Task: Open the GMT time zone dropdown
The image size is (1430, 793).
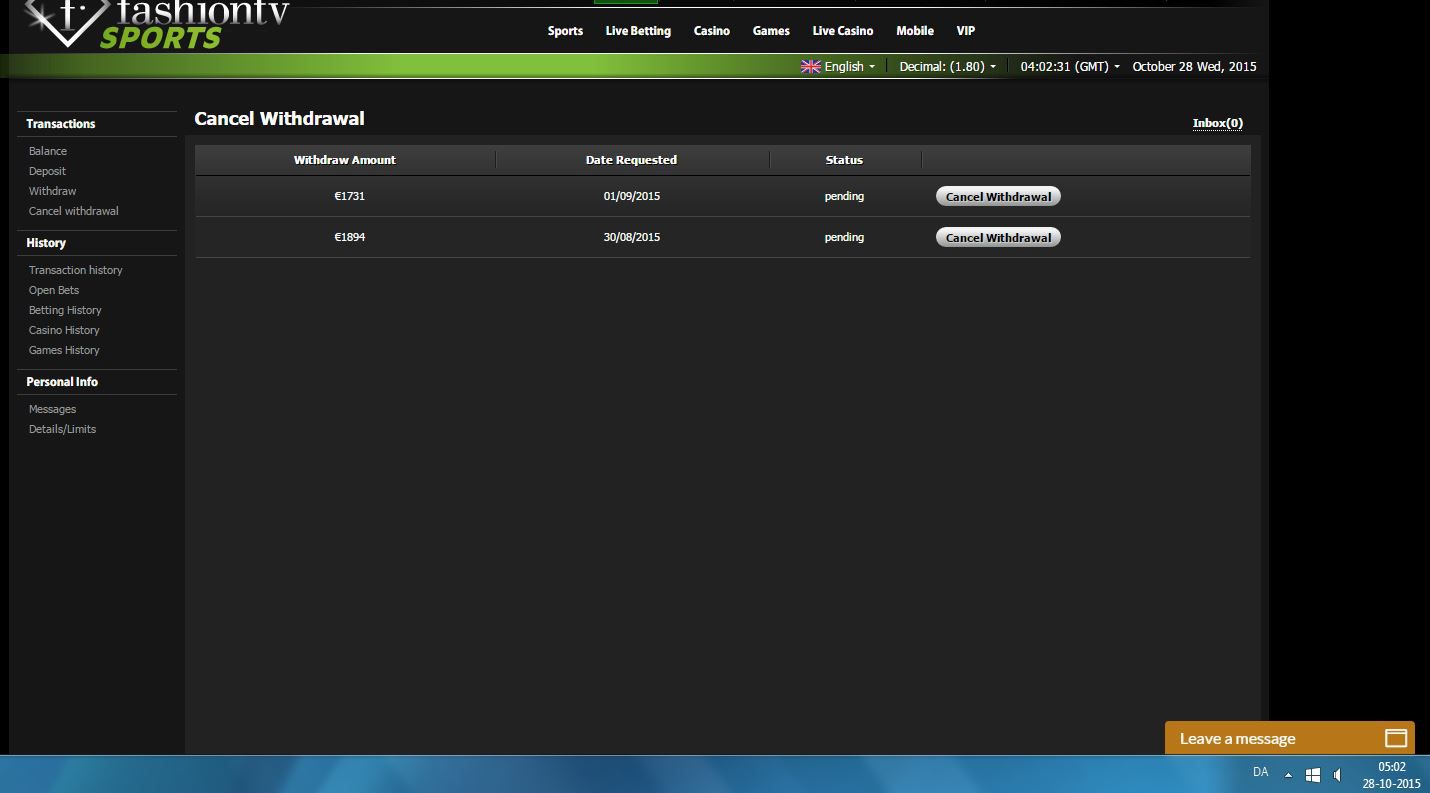Action: pos(1070,66)
